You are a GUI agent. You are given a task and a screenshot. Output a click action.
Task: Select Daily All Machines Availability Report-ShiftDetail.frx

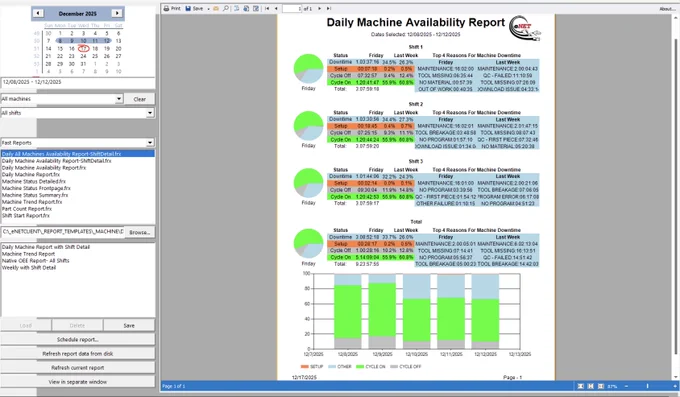(78, 154)
